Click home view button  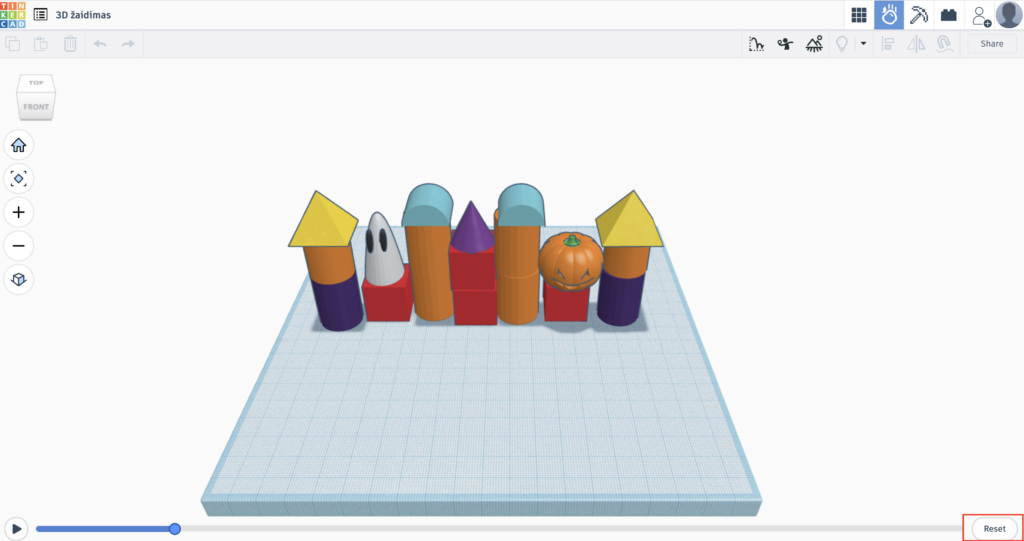18,145
